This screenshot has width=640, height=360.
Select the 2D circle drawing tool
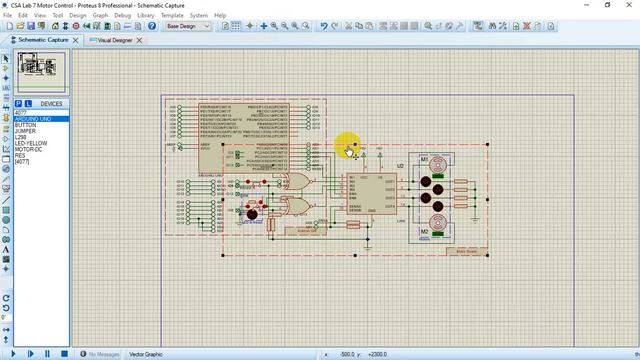[6, 220]
